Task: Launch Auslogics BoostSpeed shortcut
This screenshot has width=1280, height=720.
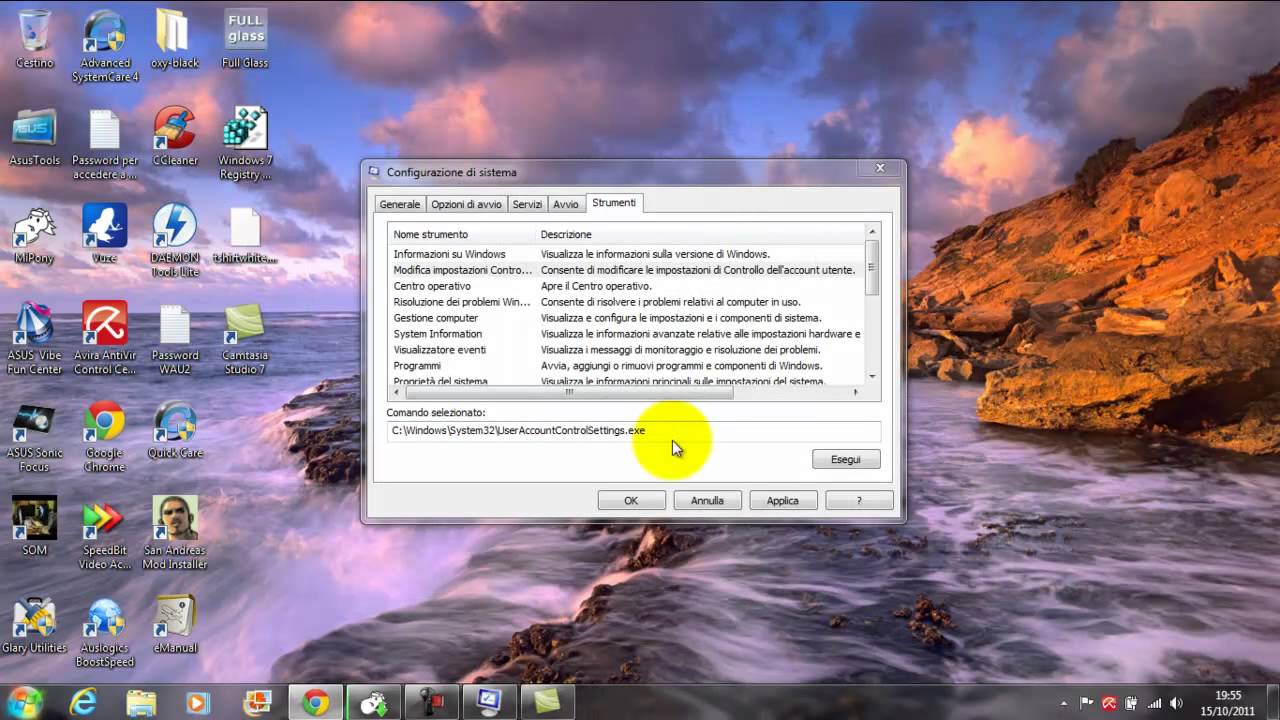Action: [x=105, y=632]
